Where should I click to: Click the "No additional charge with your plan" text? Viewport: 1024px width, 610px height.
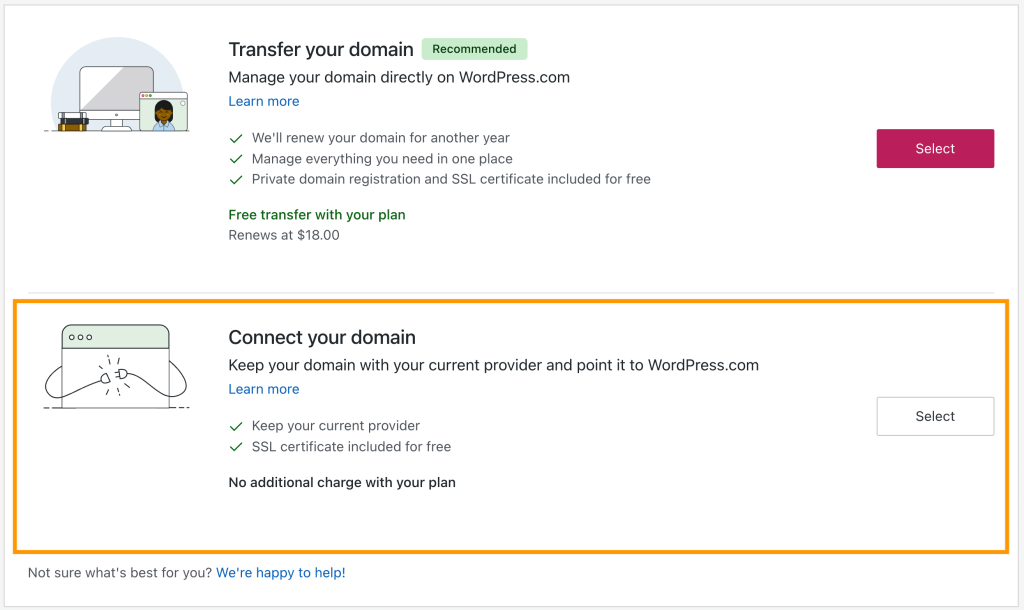[342, 483]
